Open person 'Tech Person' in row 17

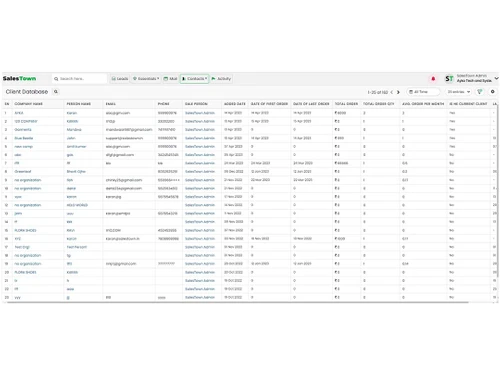point(77,247)
